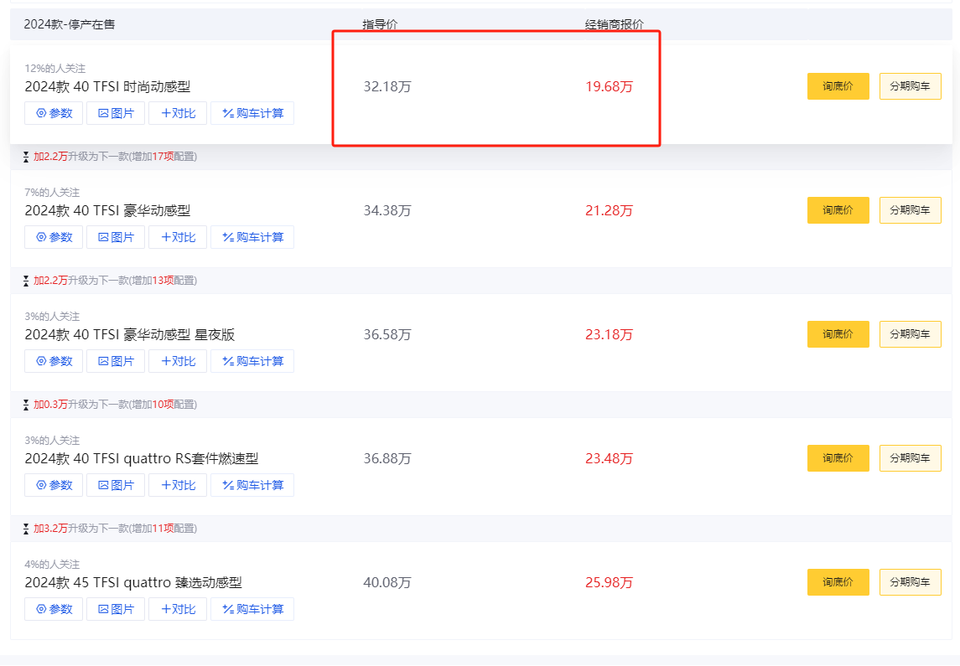This screenshot has width=960, height=666.
Task: Click 询底价 for 豪华动感型 星夜版
Action: [838, 335]
